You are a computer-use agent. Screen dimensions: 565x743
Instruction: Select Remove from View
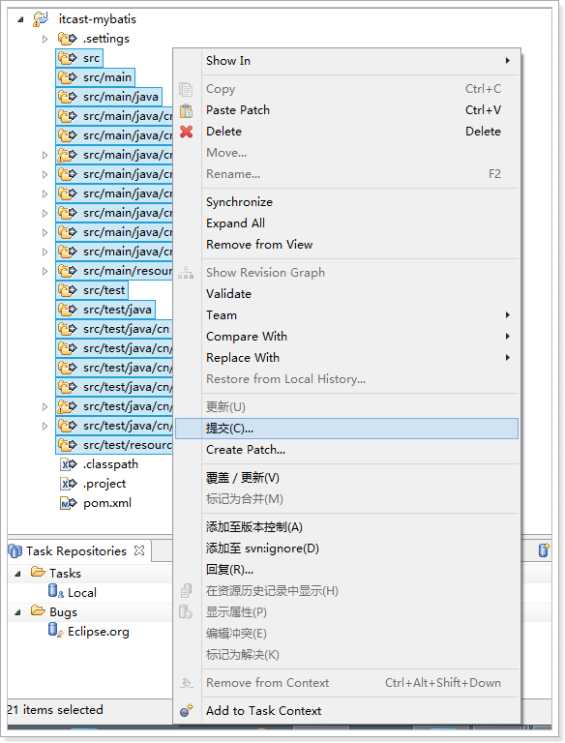[347, 245]
